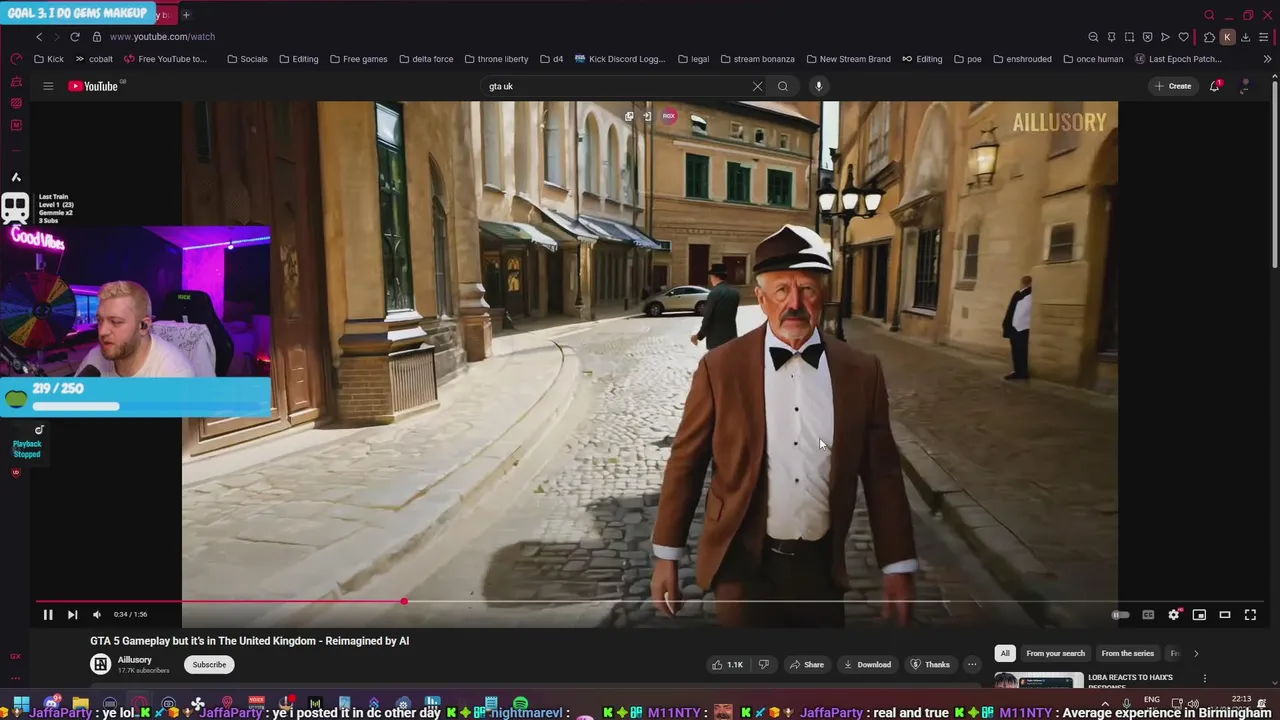Open options for LOBA REACTS video
Viewport: 1280px width, 720px height.
[1204, 678]
